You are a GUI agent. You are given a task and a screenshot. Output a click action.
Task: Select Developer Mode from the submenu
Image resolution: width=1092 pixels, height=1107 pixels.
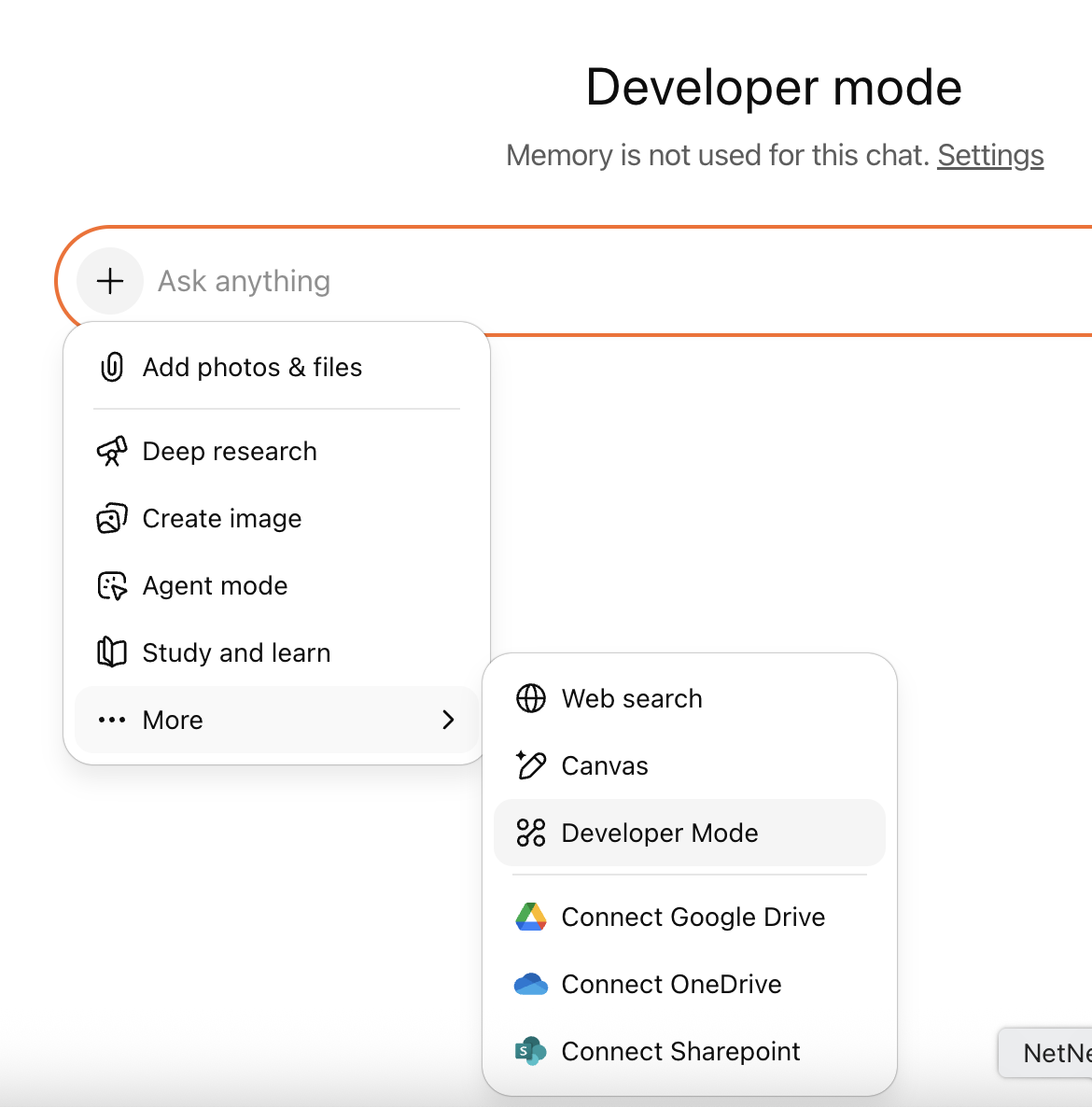coord(659,833)
